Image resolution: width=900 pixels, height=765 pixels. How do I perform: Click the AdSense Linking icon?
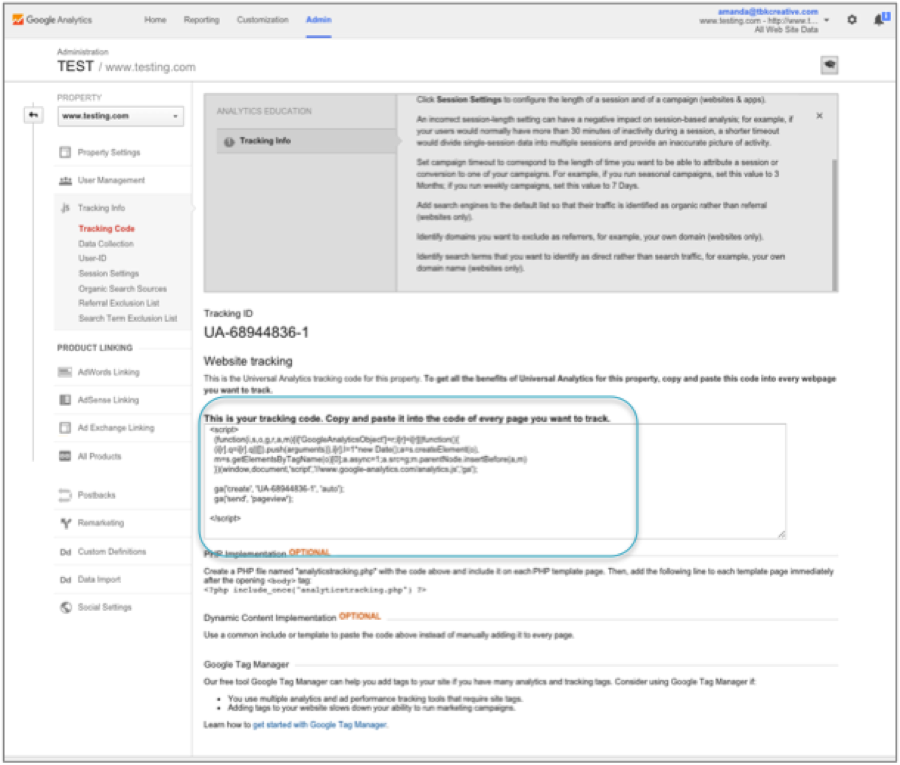[x=65, y=400]
